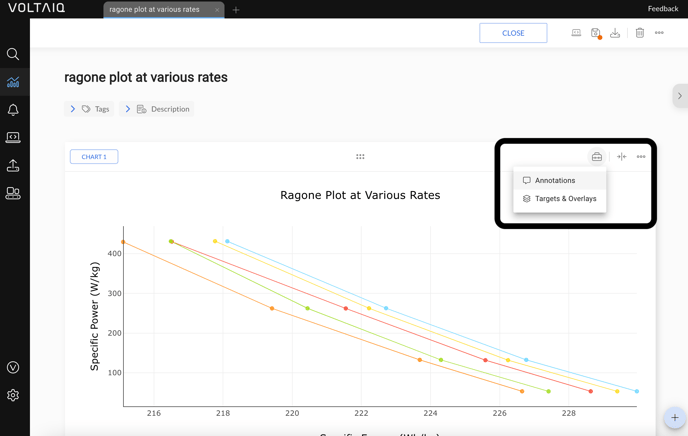
Task: Open the devices icon in the sidebar
Action: click(x=13, y=194)
